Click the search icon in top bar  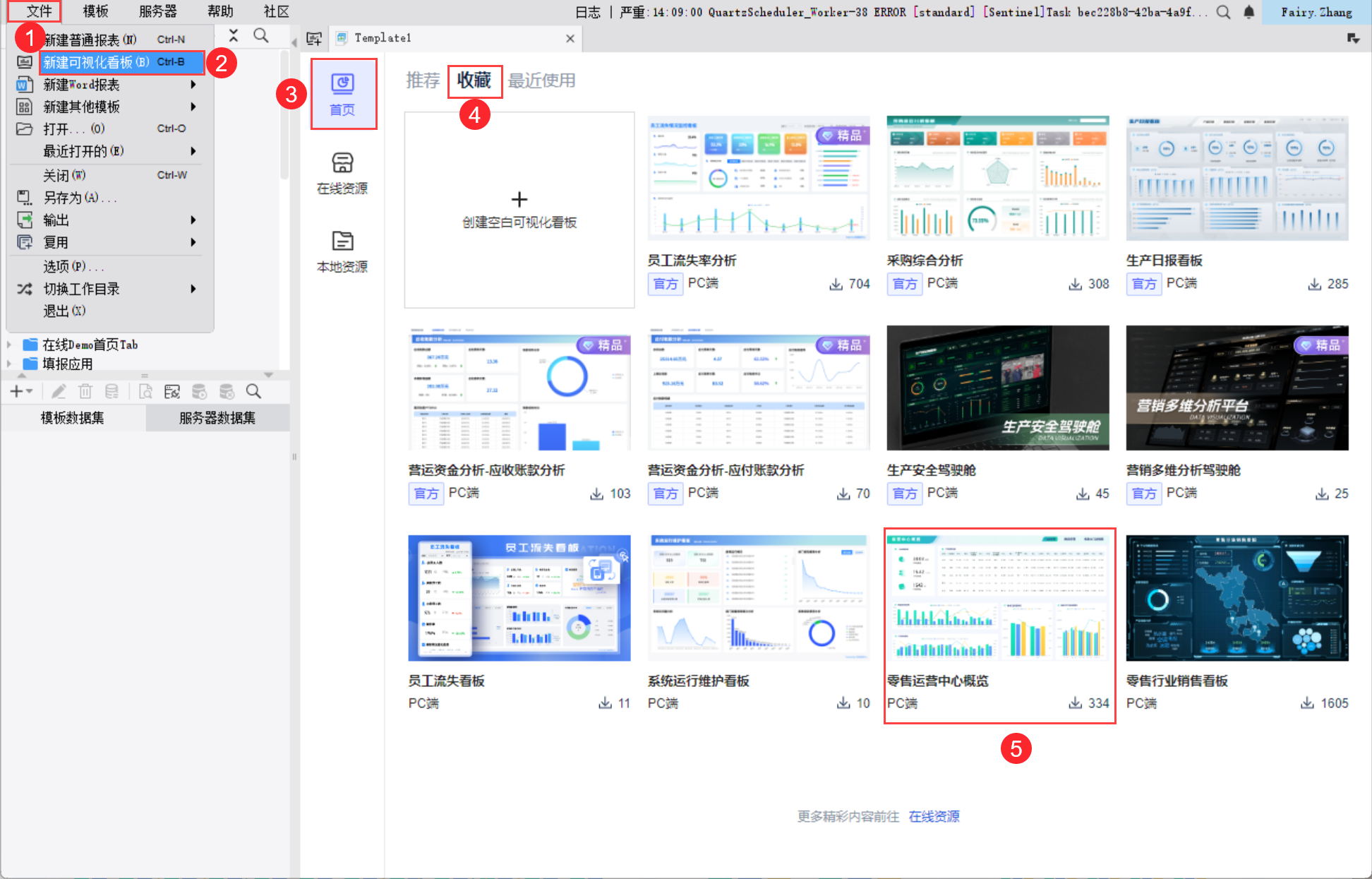tap(1224, 12)
